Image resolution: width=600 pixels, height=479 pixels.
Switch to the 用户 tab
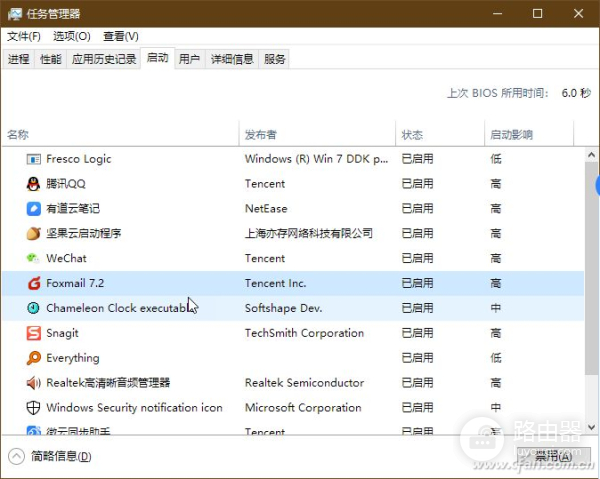point(189,59)
